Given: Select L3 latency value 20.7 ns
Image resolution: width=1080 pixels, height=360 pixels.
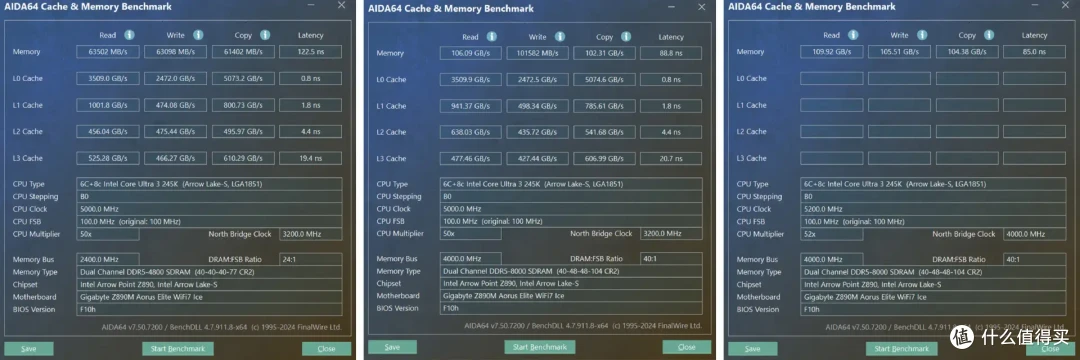Looking at the screenshot, I should (671, 158).
